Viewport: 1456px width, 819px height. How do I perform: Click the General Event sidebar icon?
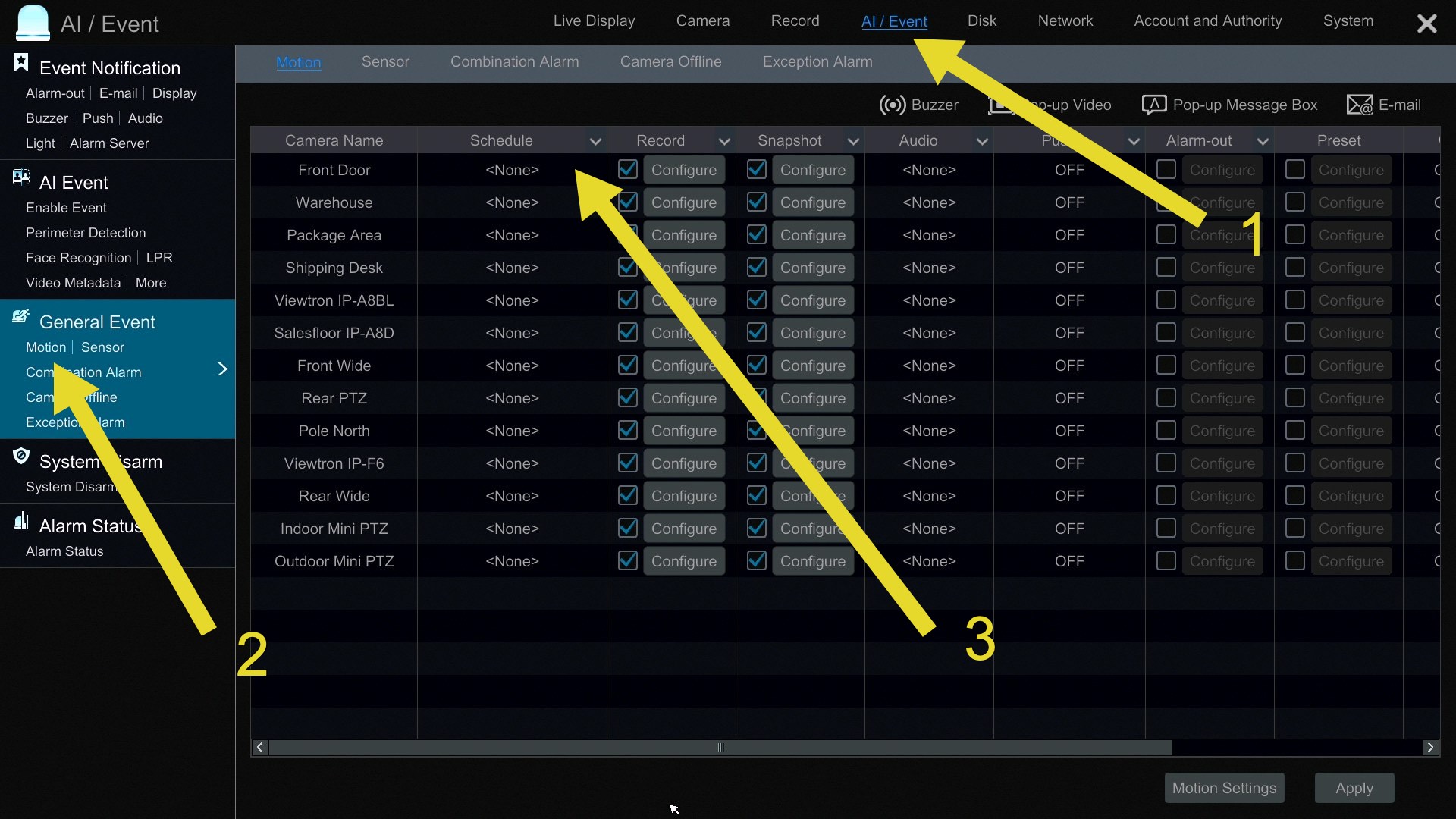21,317
